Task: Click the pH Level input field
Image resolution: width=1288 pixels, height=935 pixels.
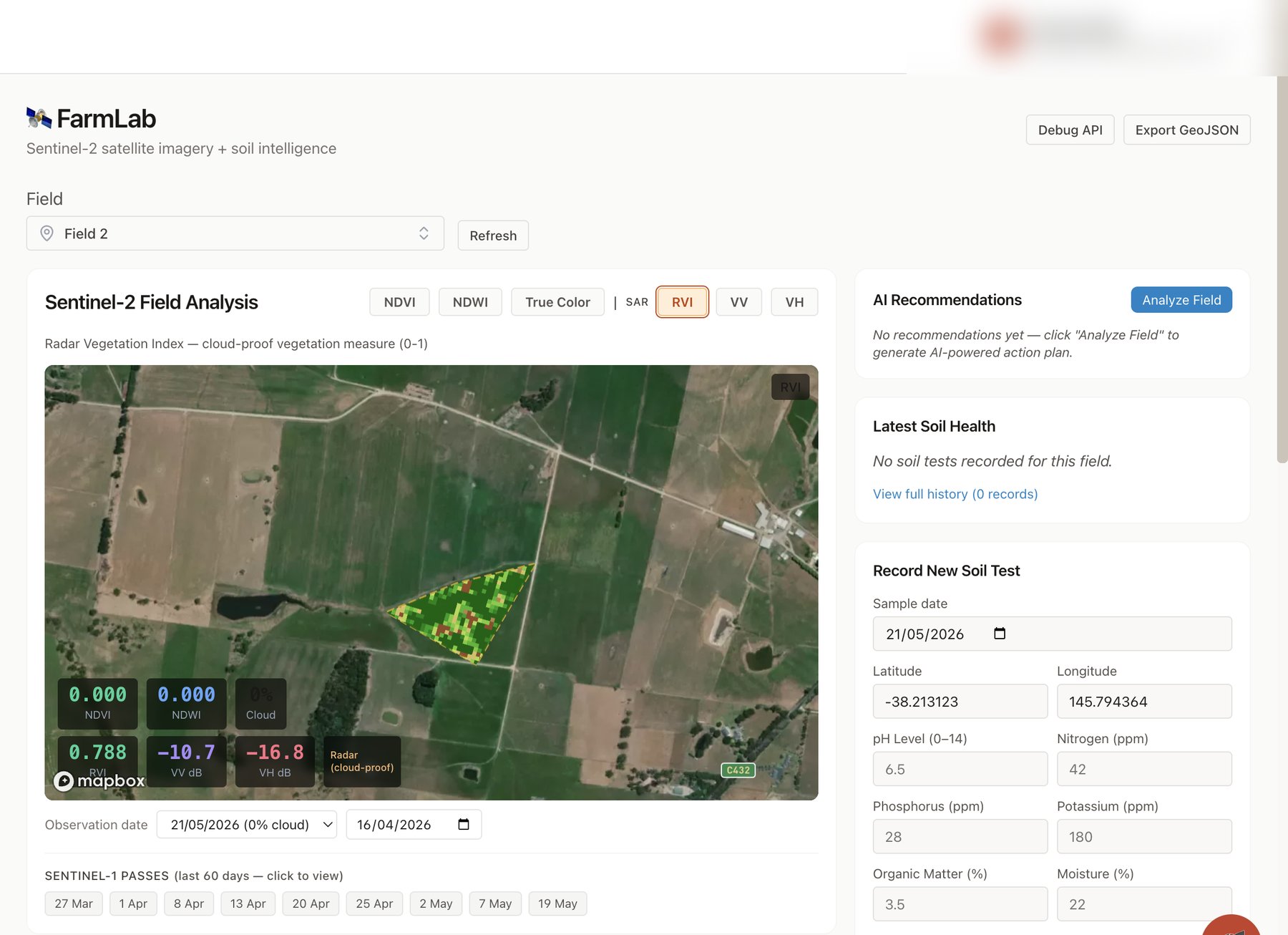Action: (x=960, y=769)
